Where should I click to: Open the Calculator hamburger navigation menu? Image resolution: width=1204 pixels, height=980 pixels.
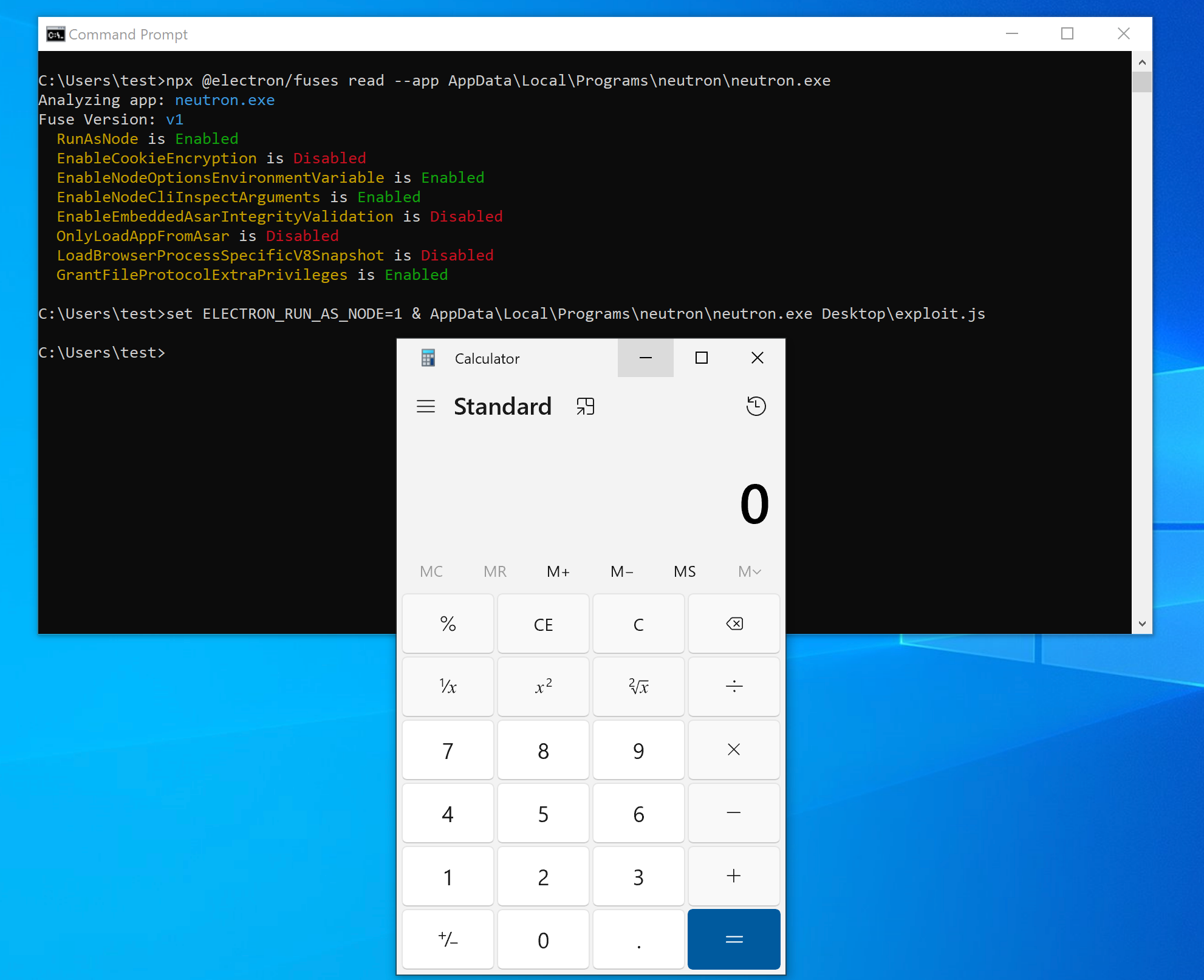pyautogui.click(x=426, y=406)
